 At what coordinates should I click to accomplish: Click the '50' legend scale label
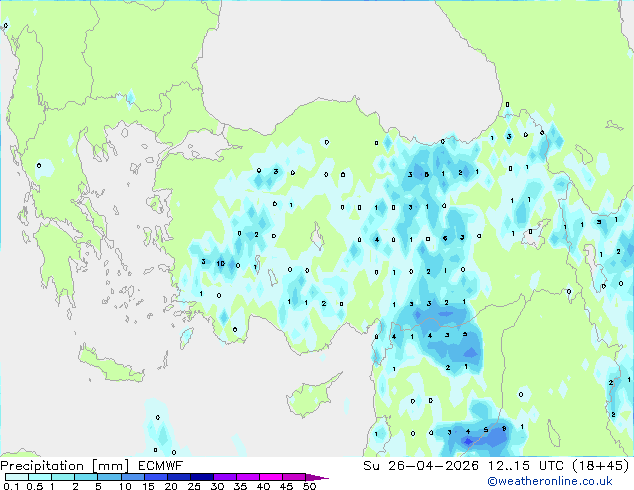(x=309, y=486)
